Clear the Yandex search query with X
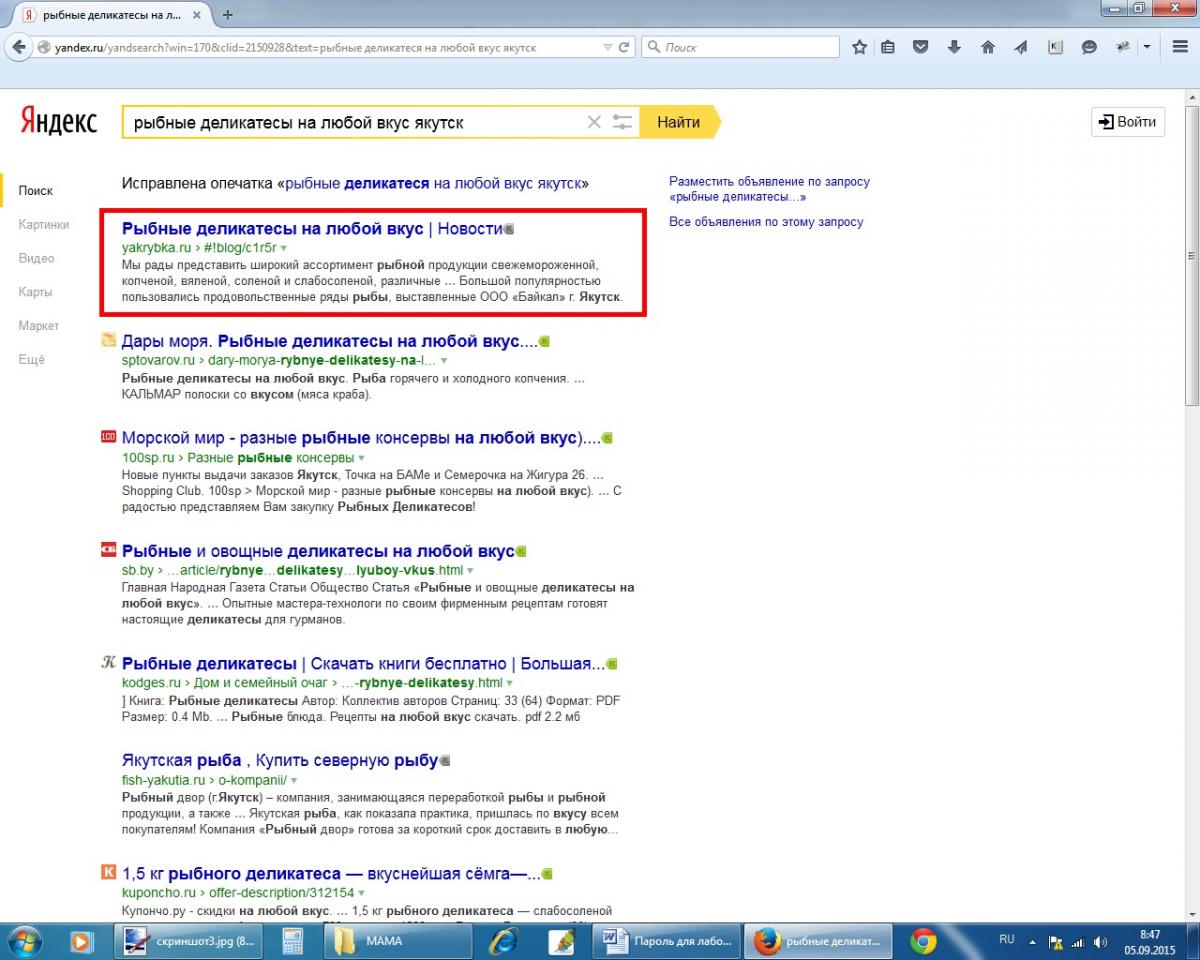Screen dimensions: 1200x960 click(594, 122)
